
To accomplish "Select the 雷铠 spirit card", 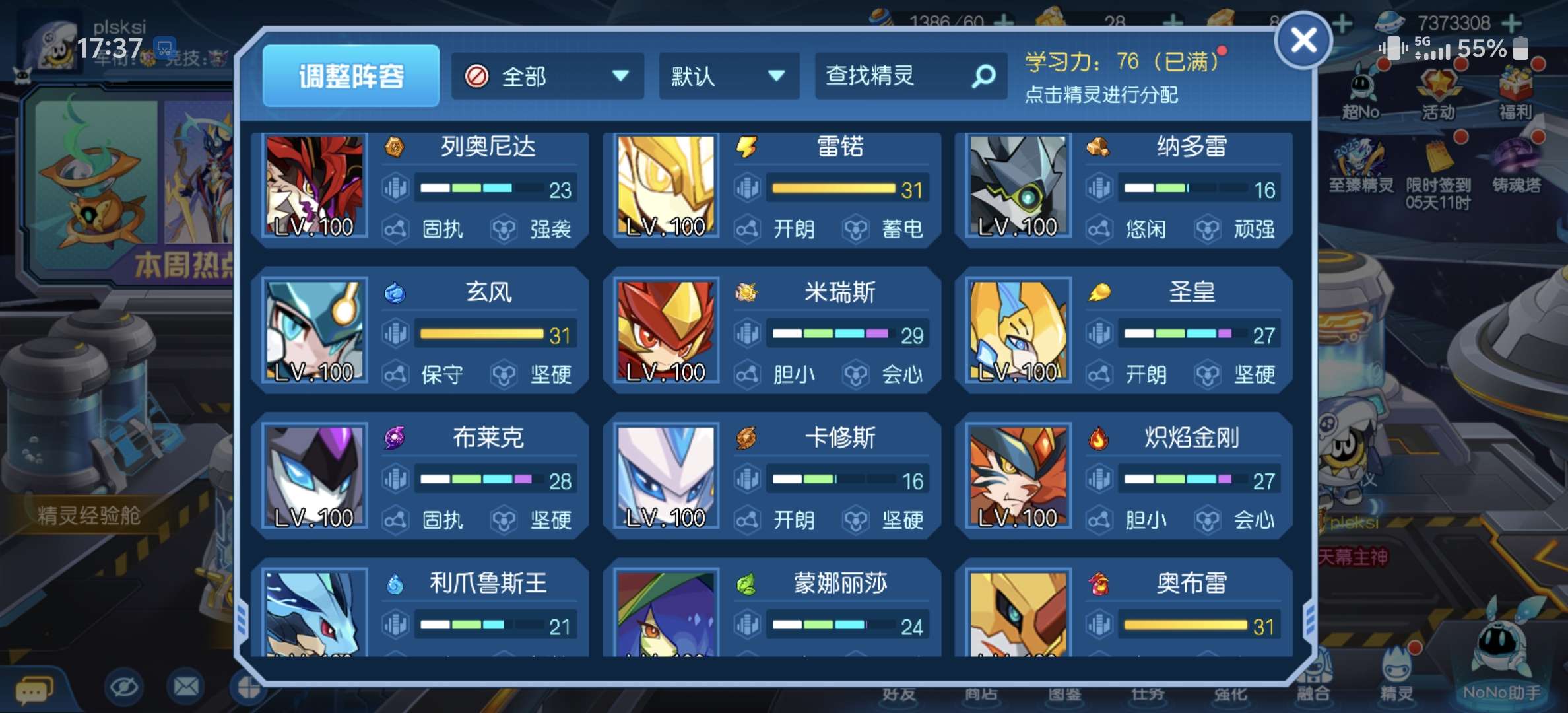I will 771,189.
